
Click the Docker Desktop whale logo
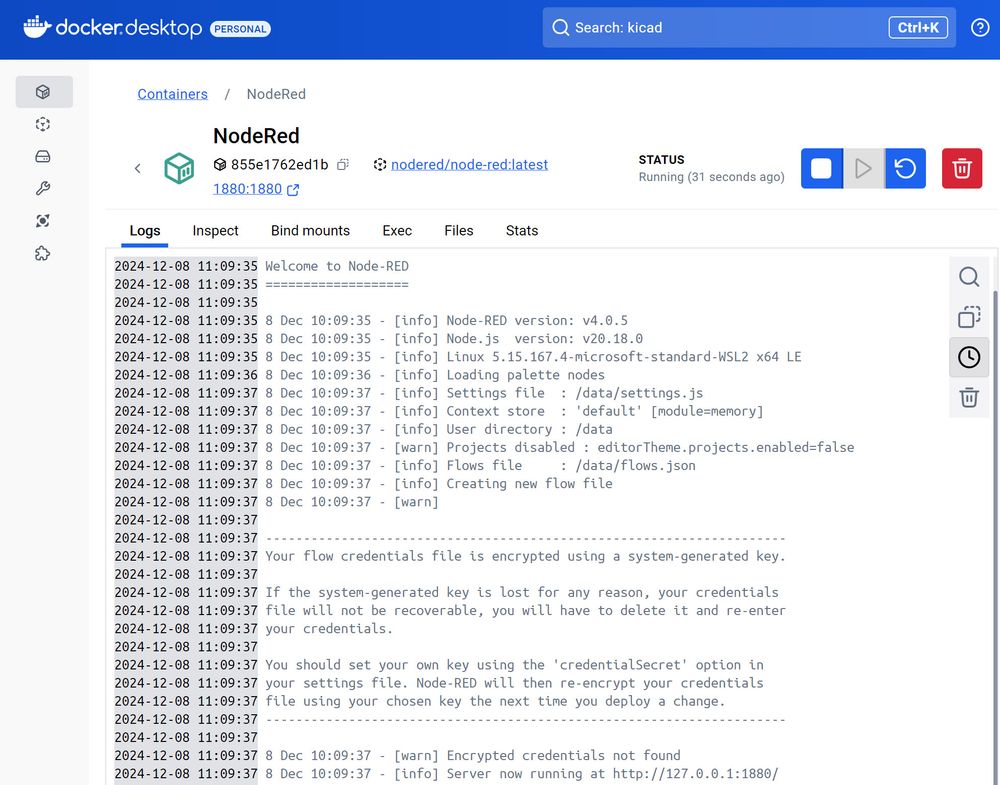pos(37,27)
